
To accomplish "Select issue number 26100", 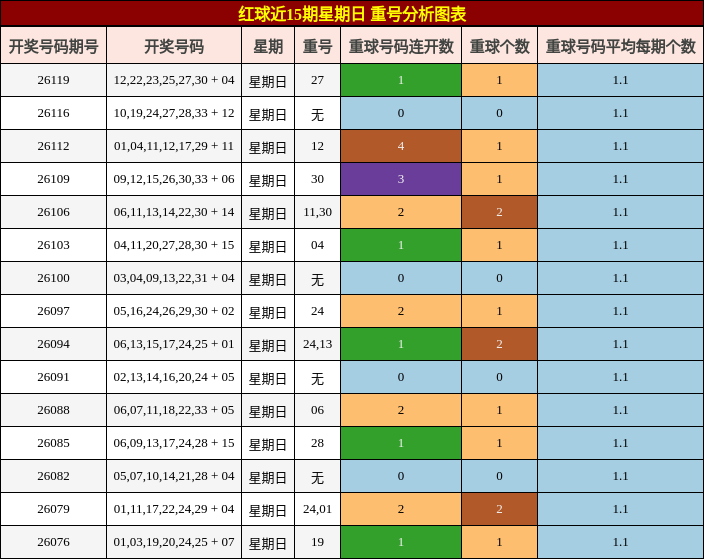I will (53, 278).
